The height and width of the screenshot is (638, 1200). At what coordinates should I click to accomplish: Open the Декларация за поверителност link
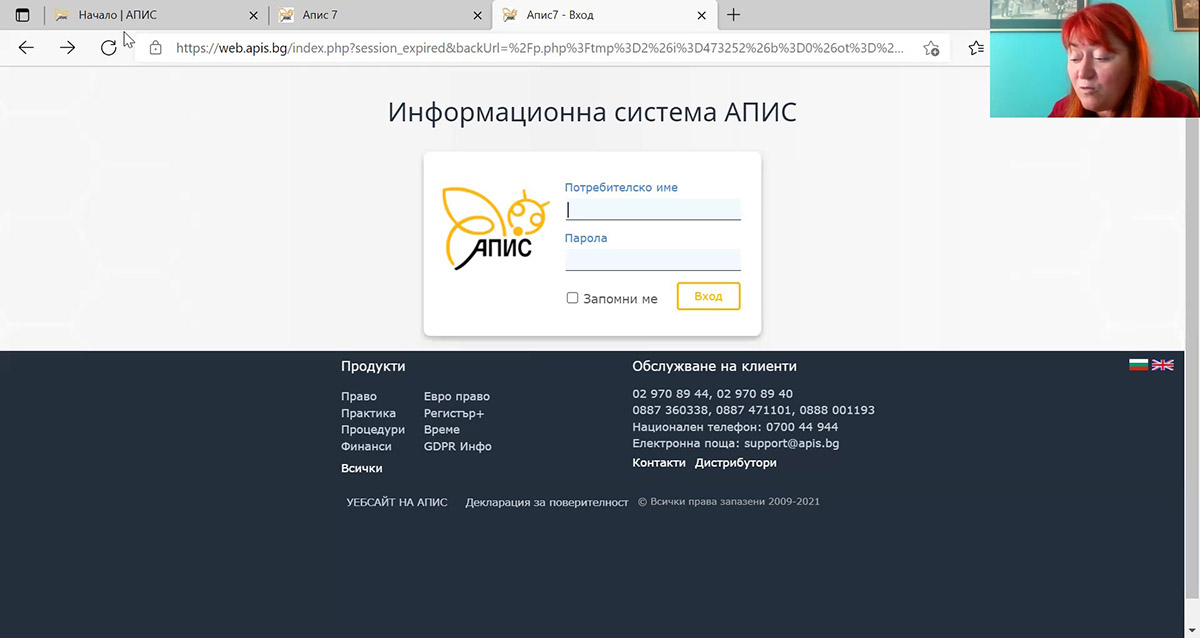[546, 502]
